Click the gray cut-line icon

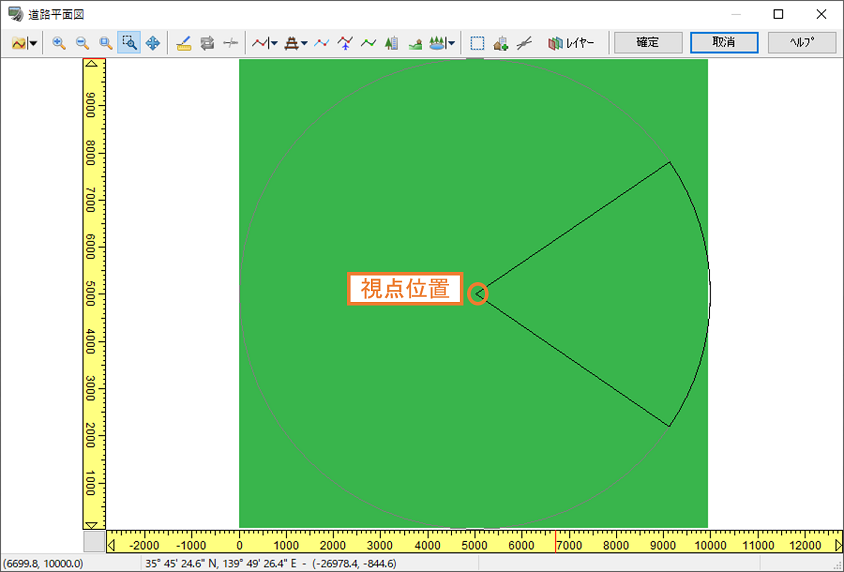tap(230, 43)
